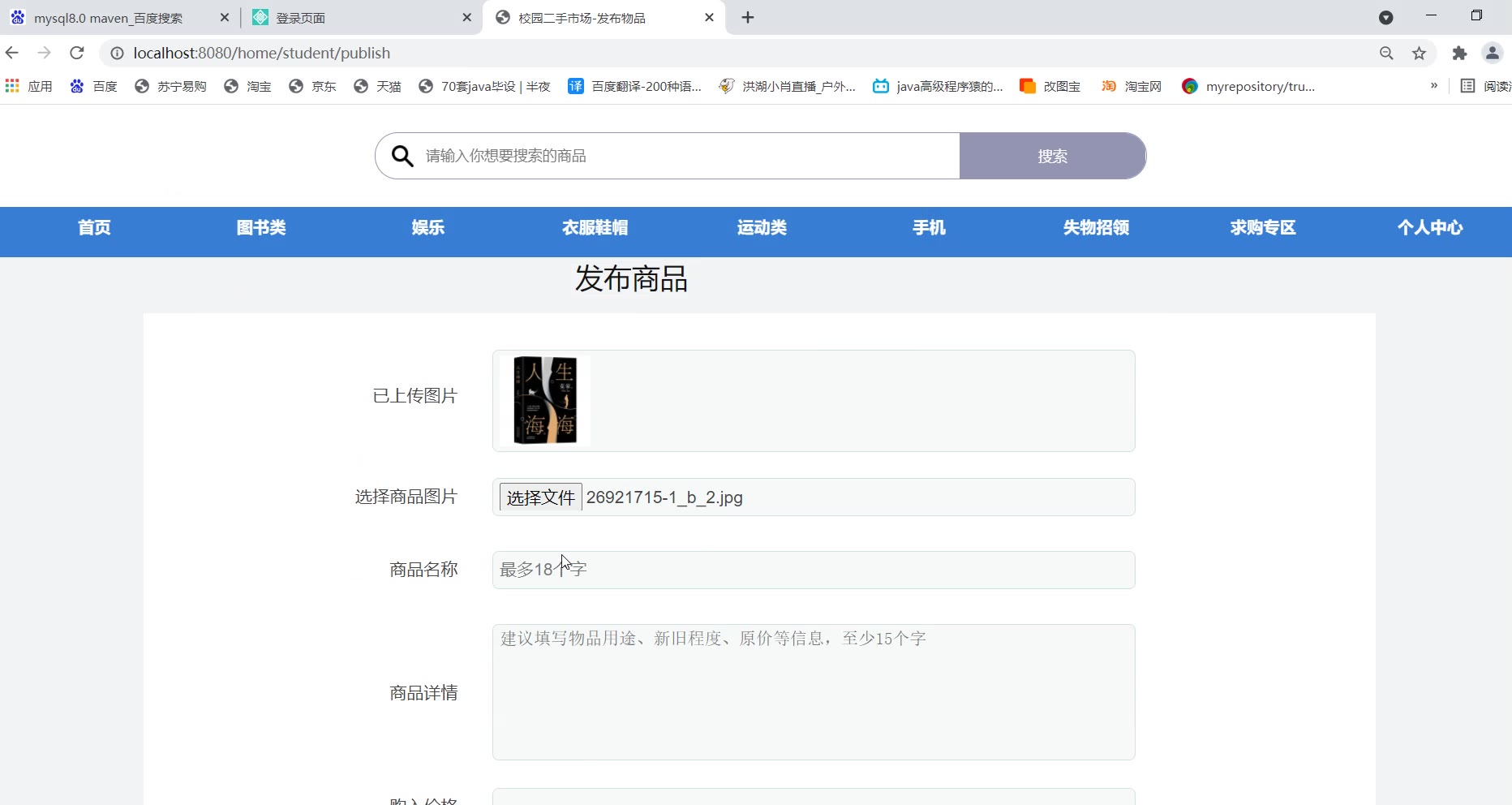Click the round dropdown icon in the tab strip

[x=1385, y=18]
